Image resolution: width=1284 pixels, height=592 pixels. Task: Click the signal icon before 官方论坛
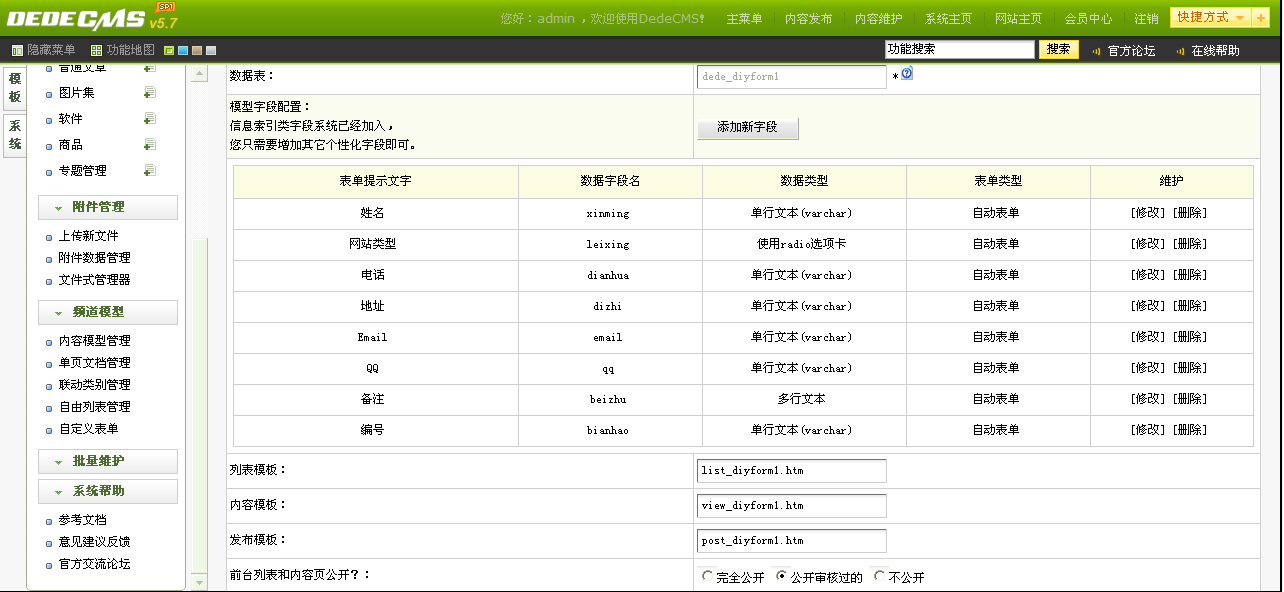tap(1096, 50)
